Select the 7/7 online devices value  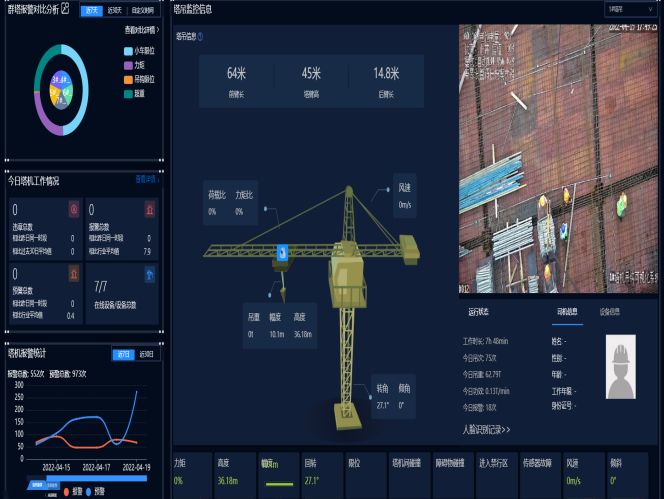pyautogui.click(x=101, y=287)
